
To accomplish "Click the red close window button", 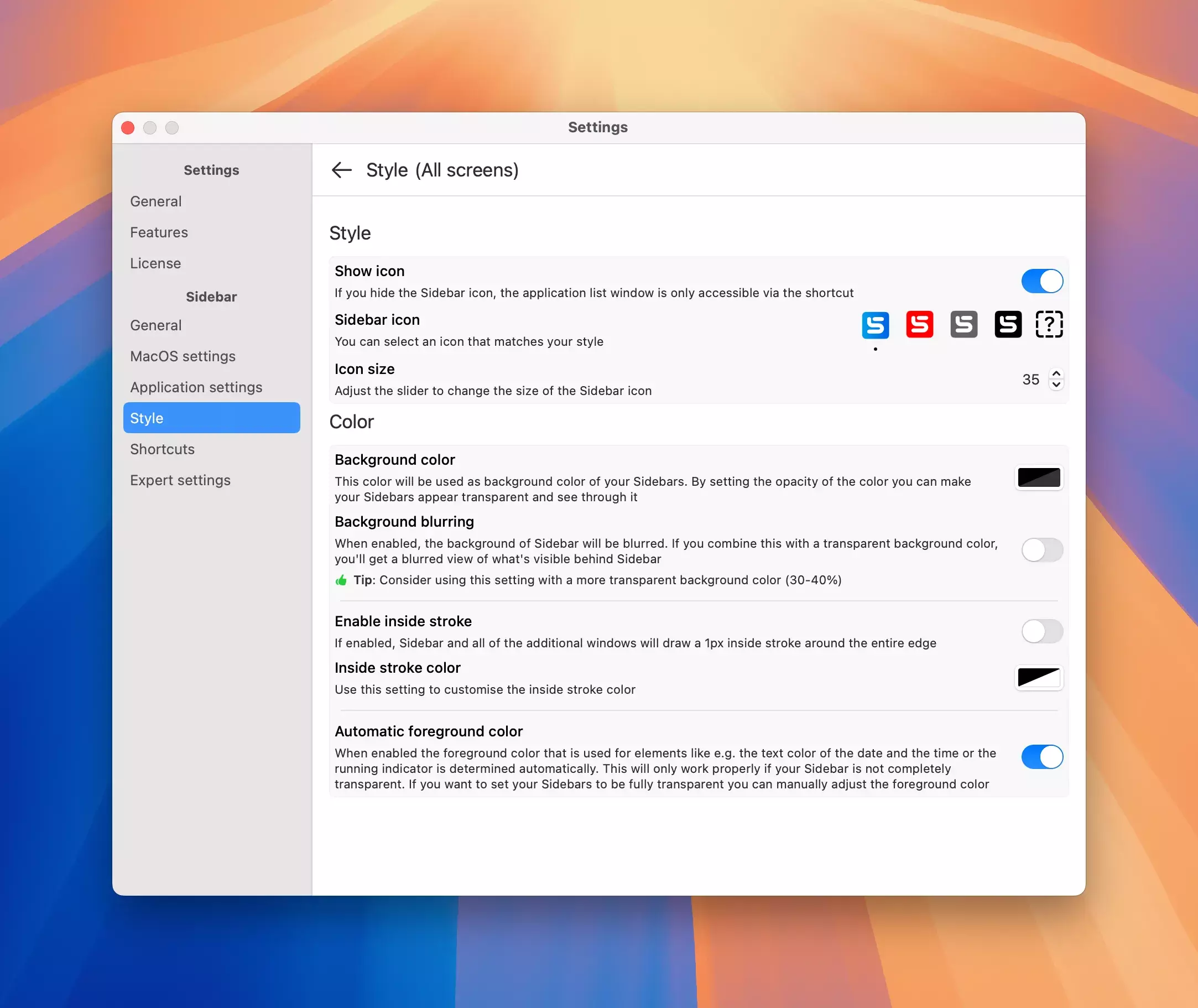I will pos(128,127).
